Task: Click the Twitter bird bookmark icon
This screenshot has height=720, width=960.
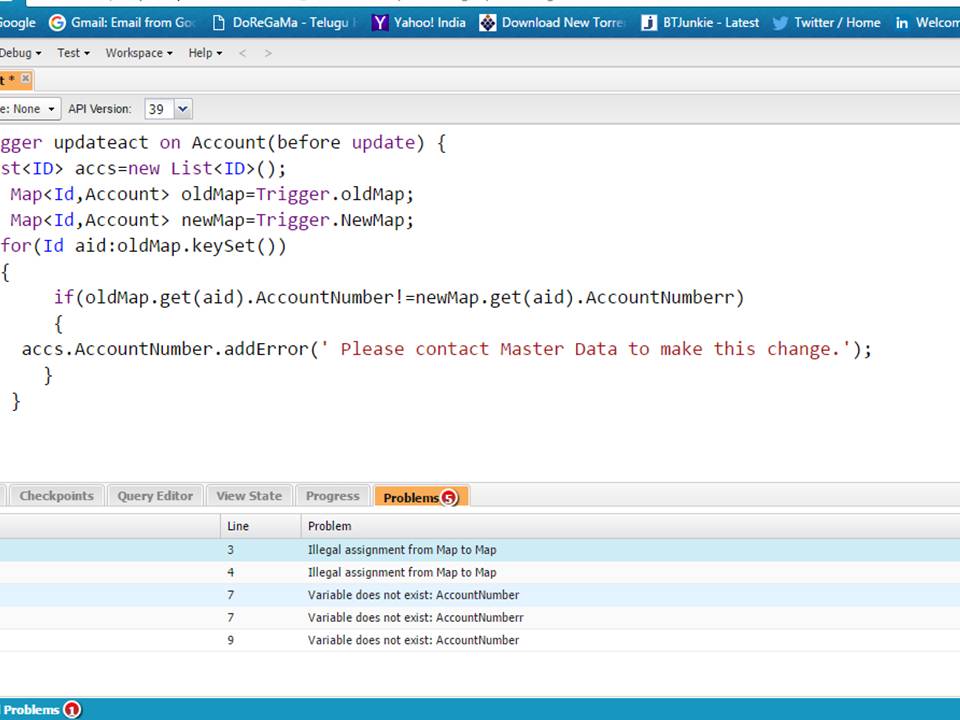Action: [x=780, y=22]
